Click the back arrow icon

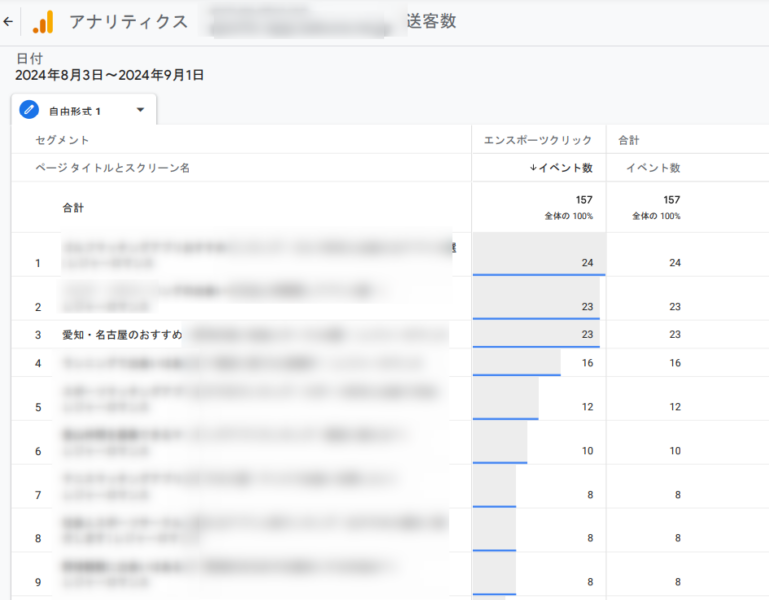tap(8, 22)
